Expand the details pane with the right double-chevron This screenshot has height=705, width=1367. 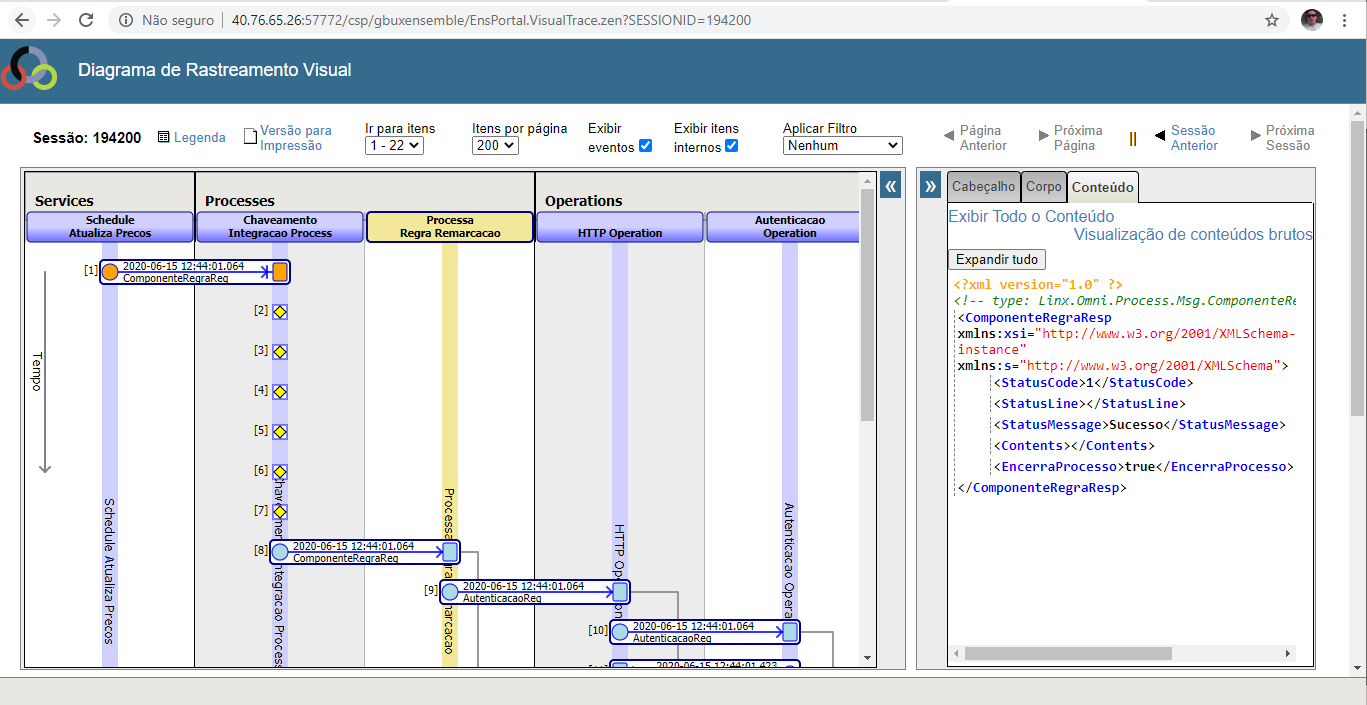coord(930,186)
